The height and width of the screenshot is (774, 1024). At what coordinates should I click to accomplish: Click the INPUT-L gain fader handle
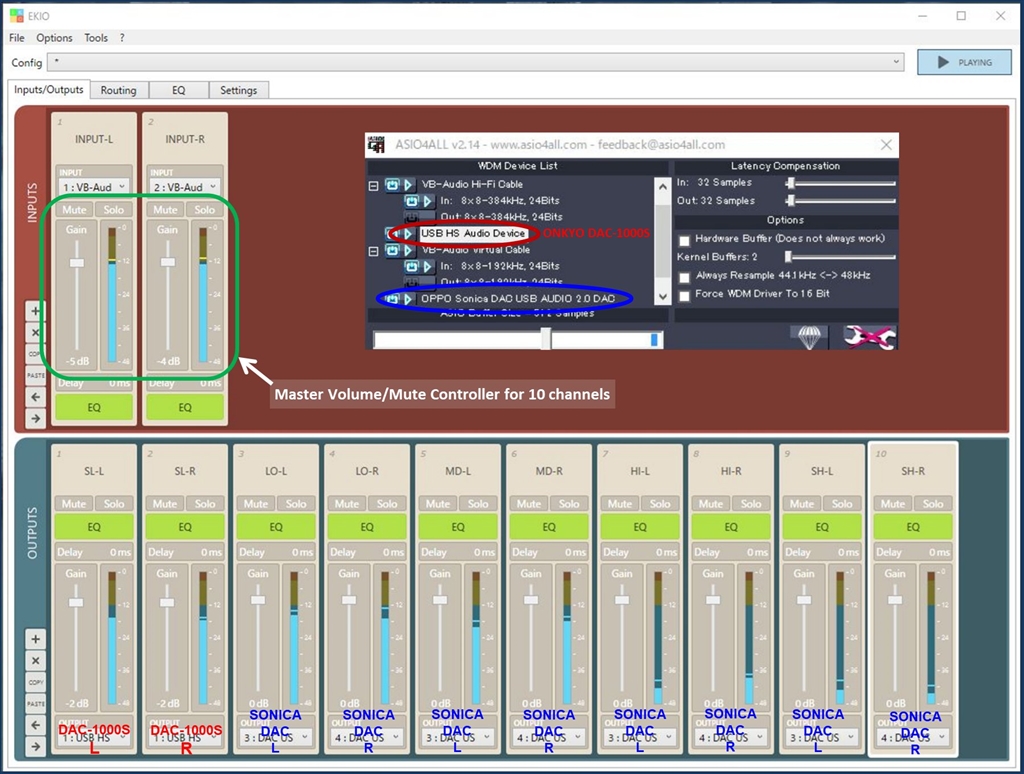[76, 262]
